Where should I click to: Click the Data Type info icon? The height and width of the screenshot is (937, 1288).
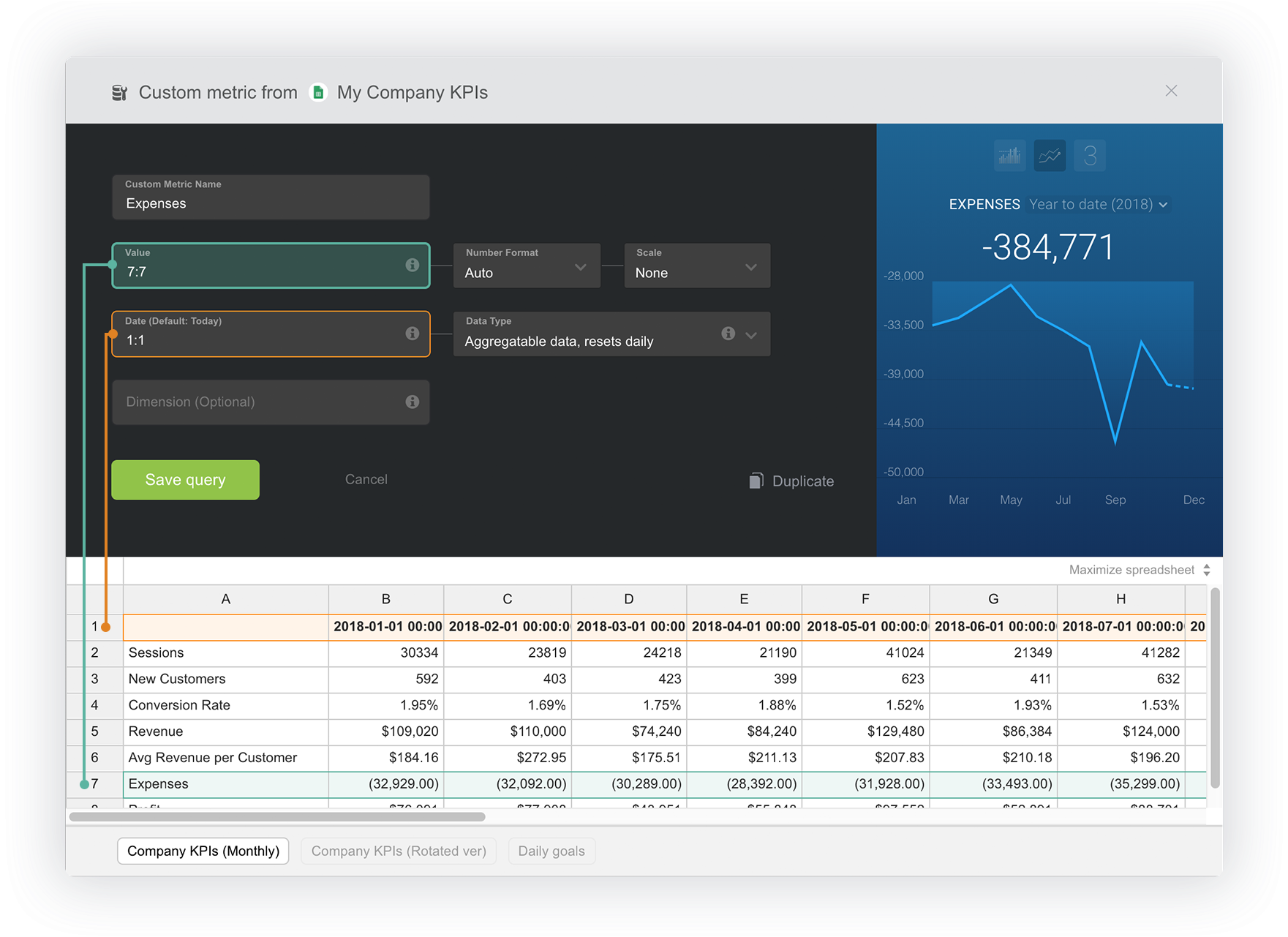(x=728, y=334)
